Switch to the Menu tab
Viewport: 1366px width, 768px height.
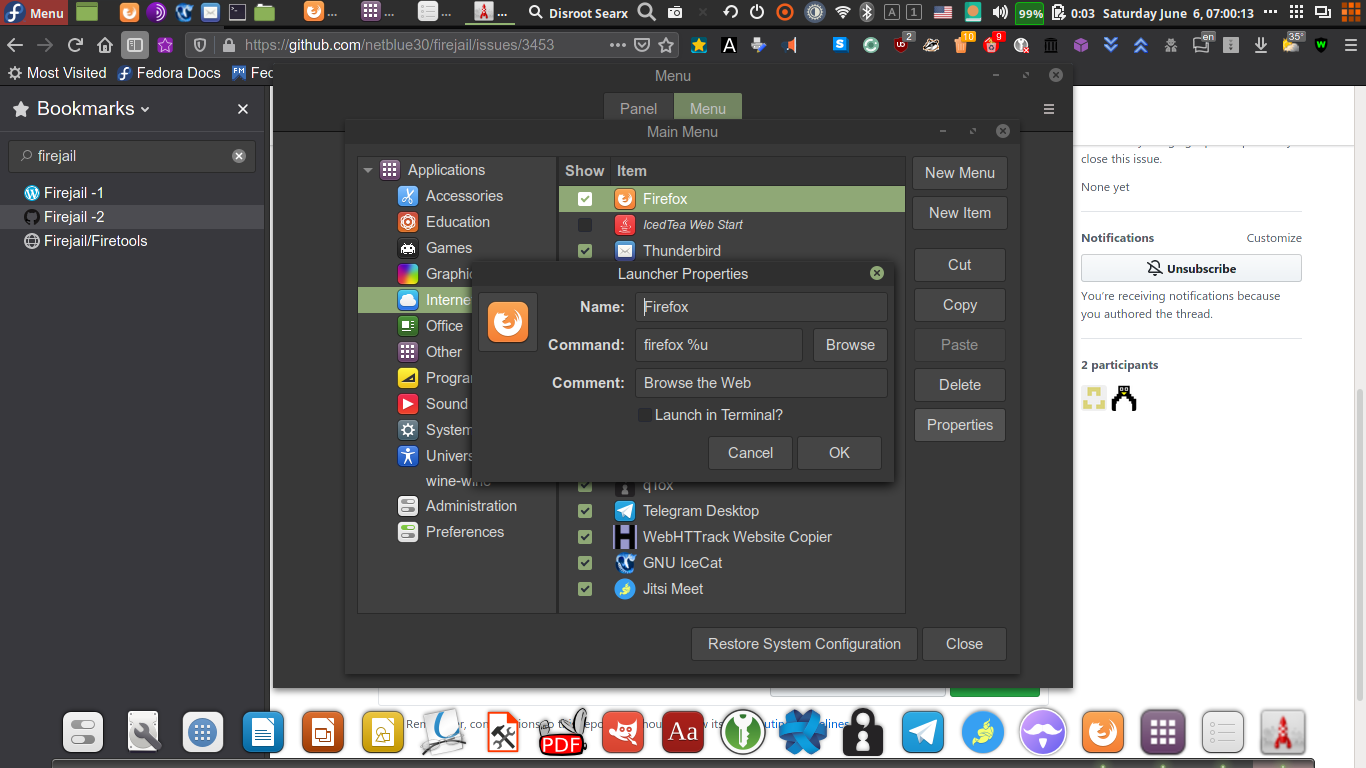point(708,109)
